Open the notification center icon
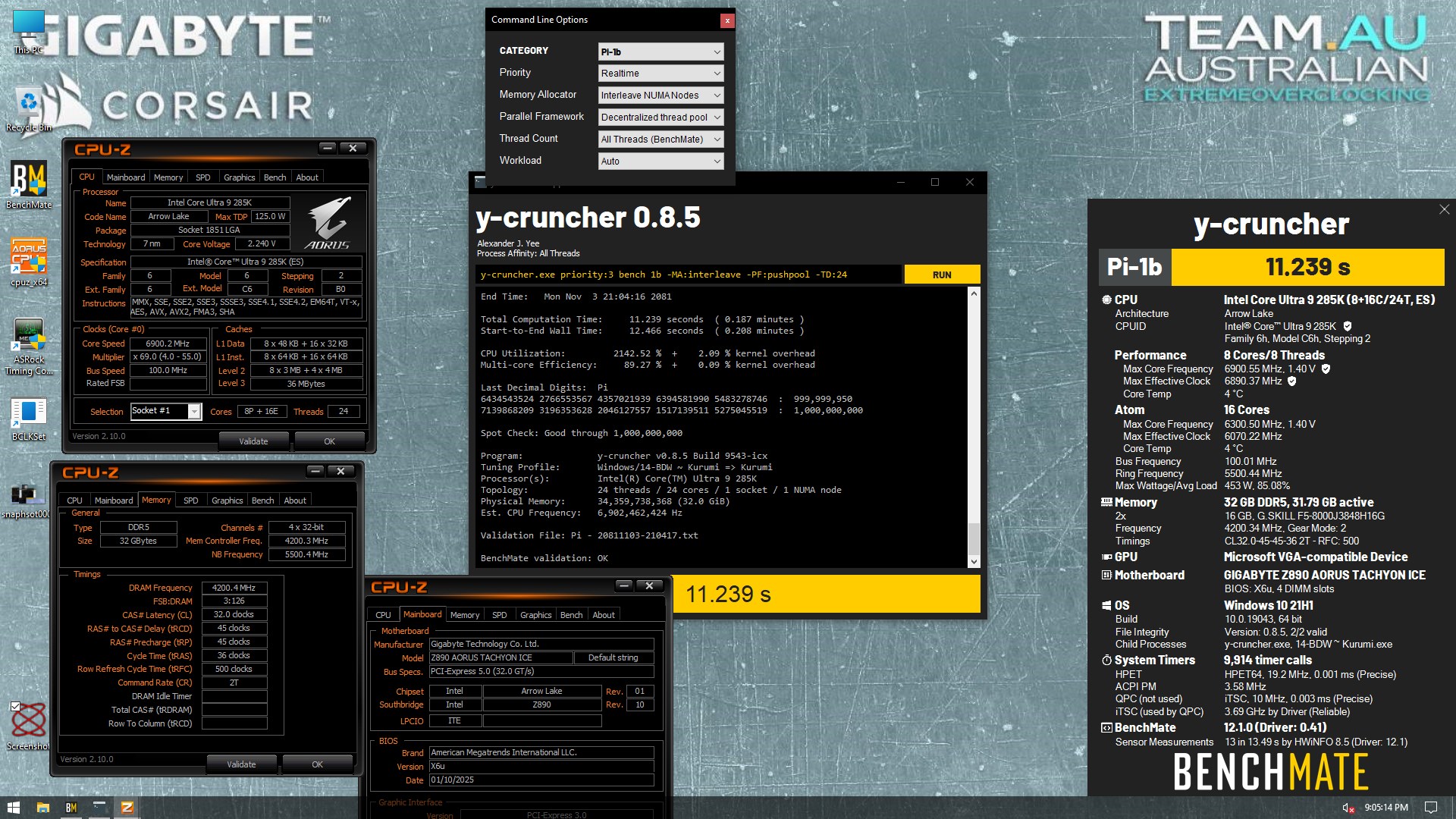Screen dimensions: 1456x819 [x=1431, y=808]
